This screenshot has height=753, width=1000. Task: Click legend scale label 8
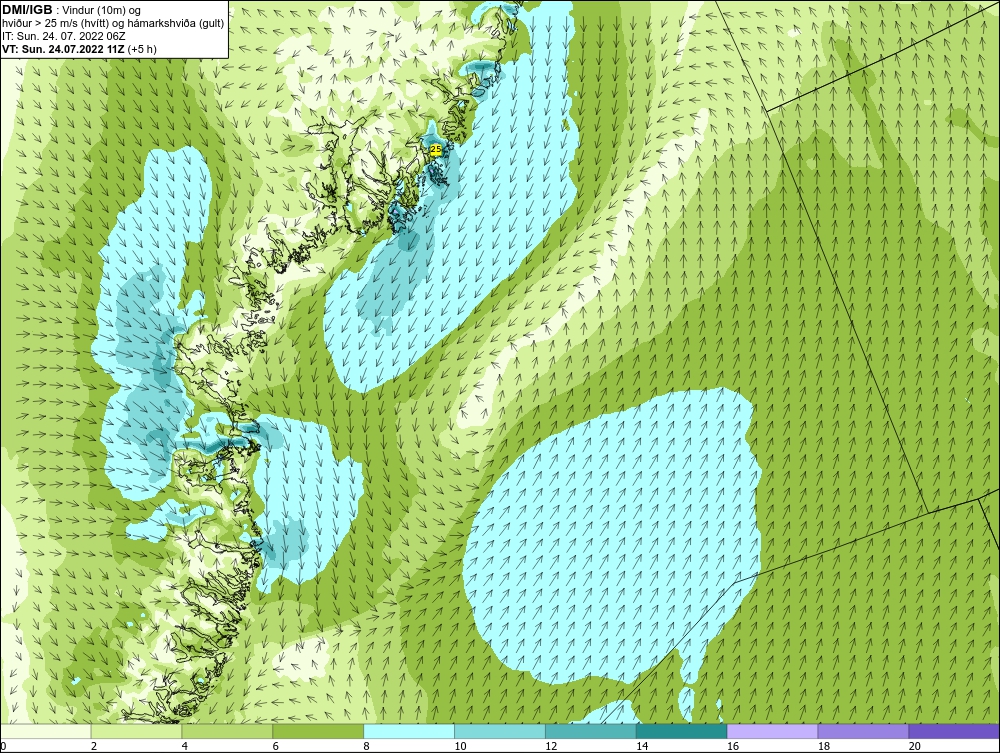367,746
